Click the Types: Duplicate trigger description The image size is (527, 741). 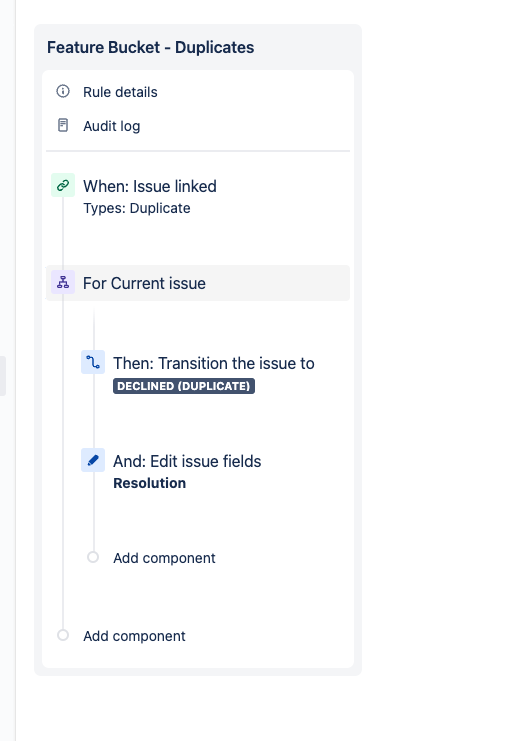click(137, 208)
